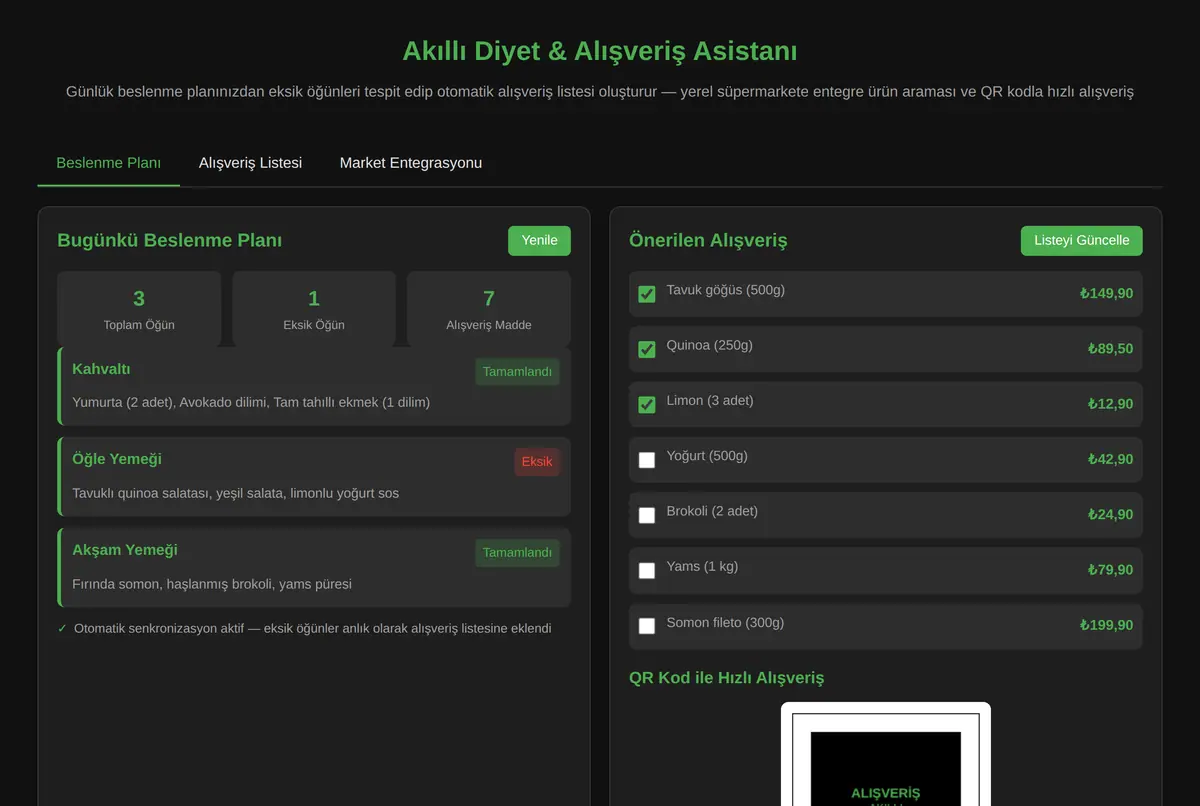Check the Brokoli (2 adet) checkbox
Image resolution: width=1200 pixels, height=806 pixels.
click(x=647, y=515)
